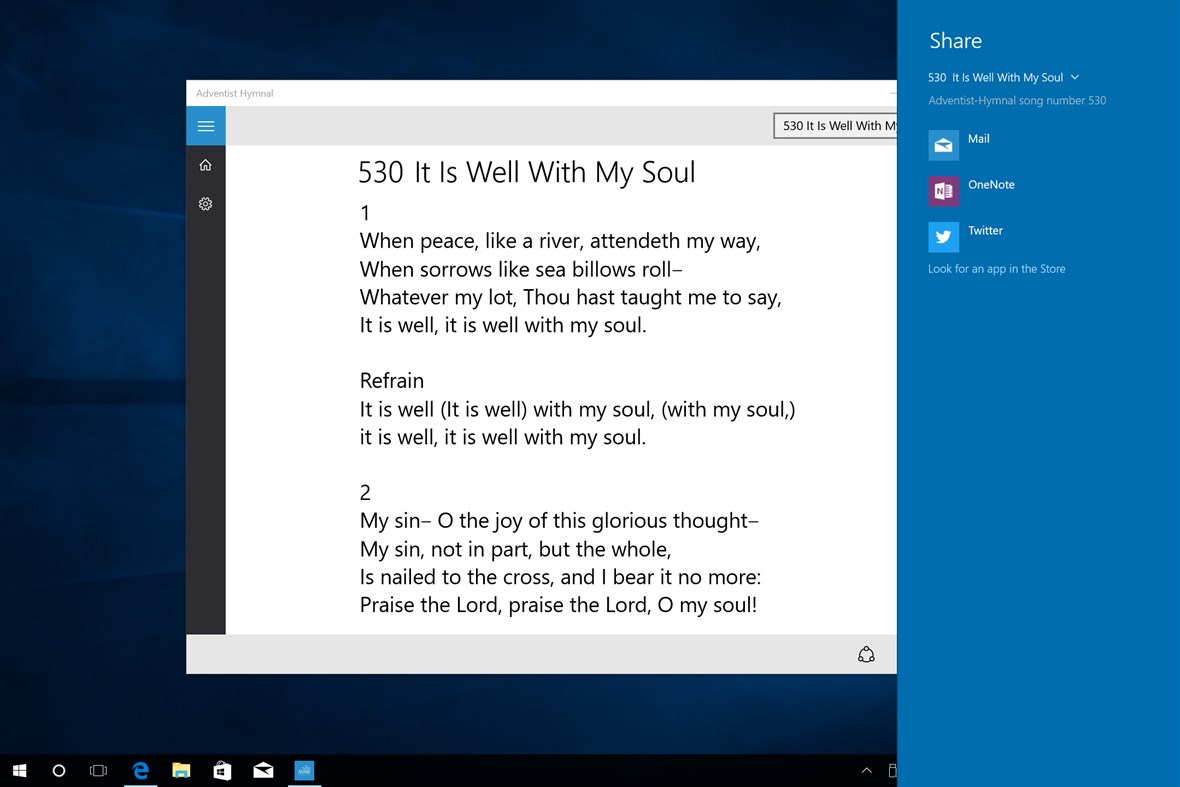Click the Share pane heading

coord(954,41)
